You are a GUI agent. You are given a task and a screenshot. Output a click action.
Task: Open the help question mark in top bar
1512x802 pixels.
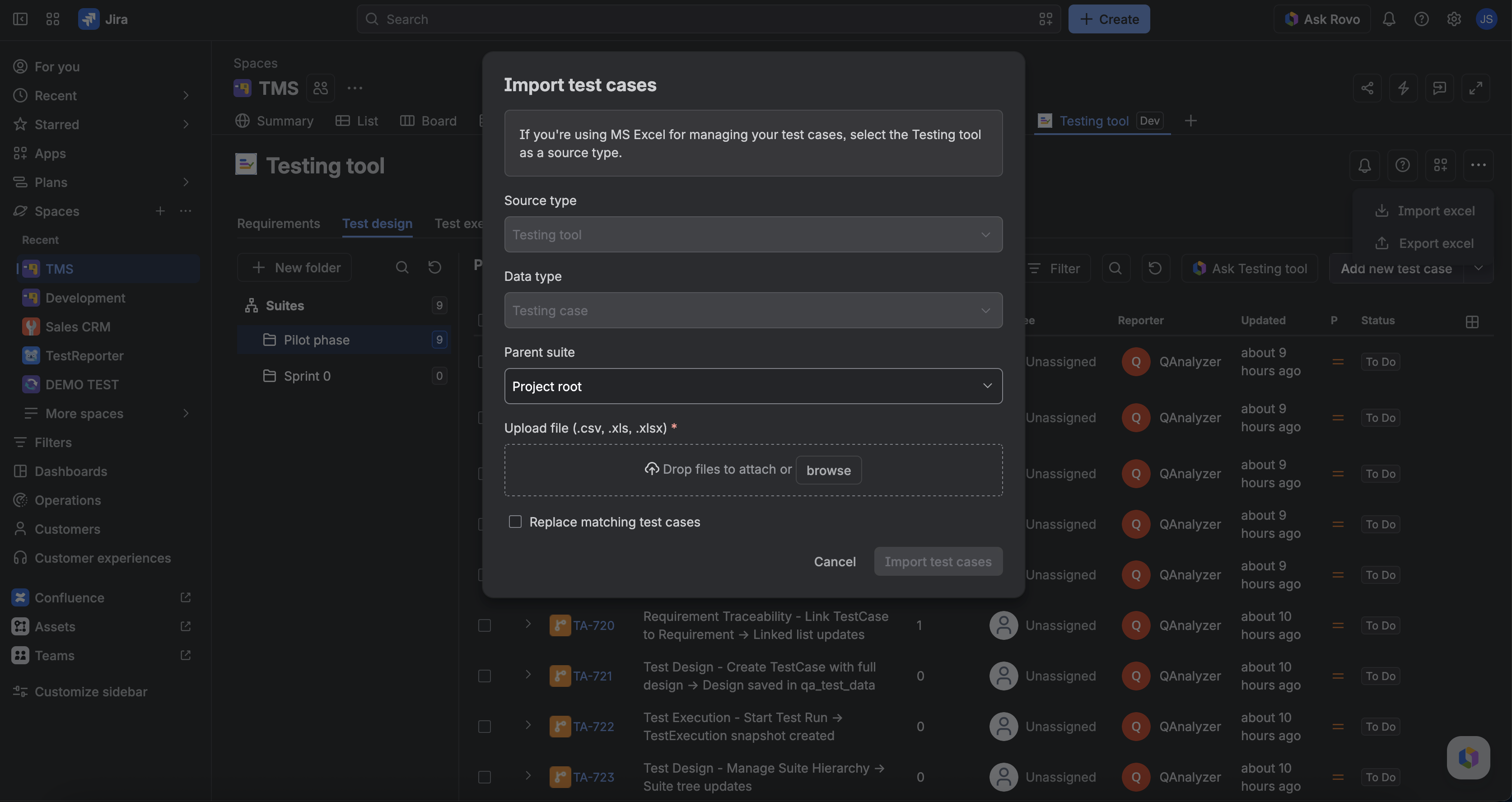1421,19
